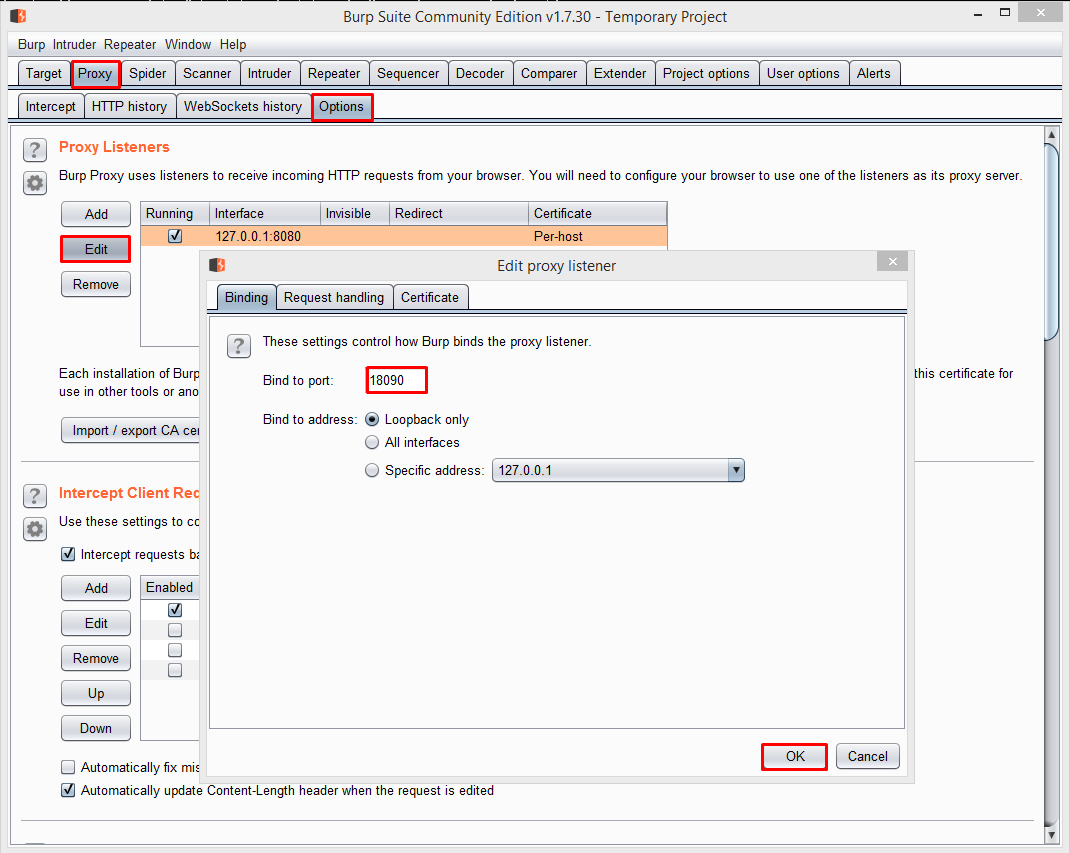Select All interfaces radio button

point(372,442)
